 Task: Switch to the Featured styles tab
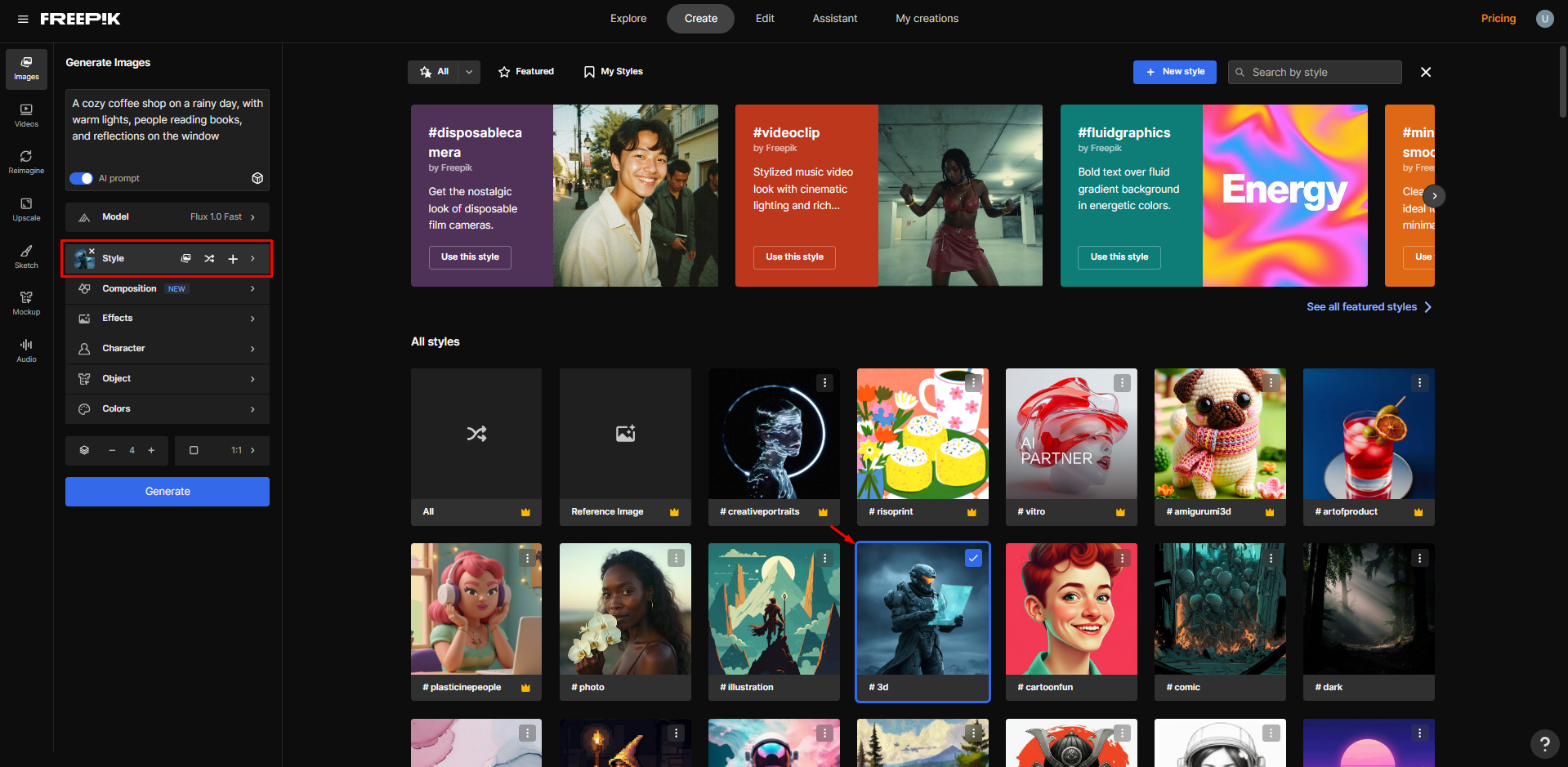coord(526,71)
